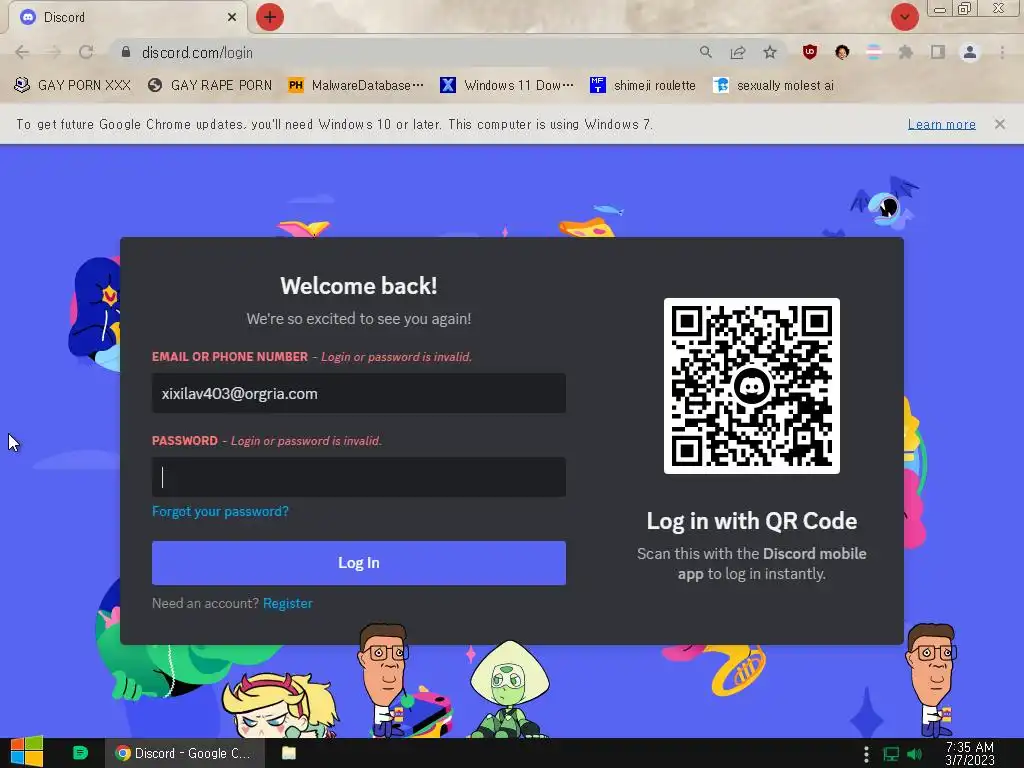This screenshot has height=768, width=1024.
Task: Open a new tab with the red plus
Action: coord(270,17)
